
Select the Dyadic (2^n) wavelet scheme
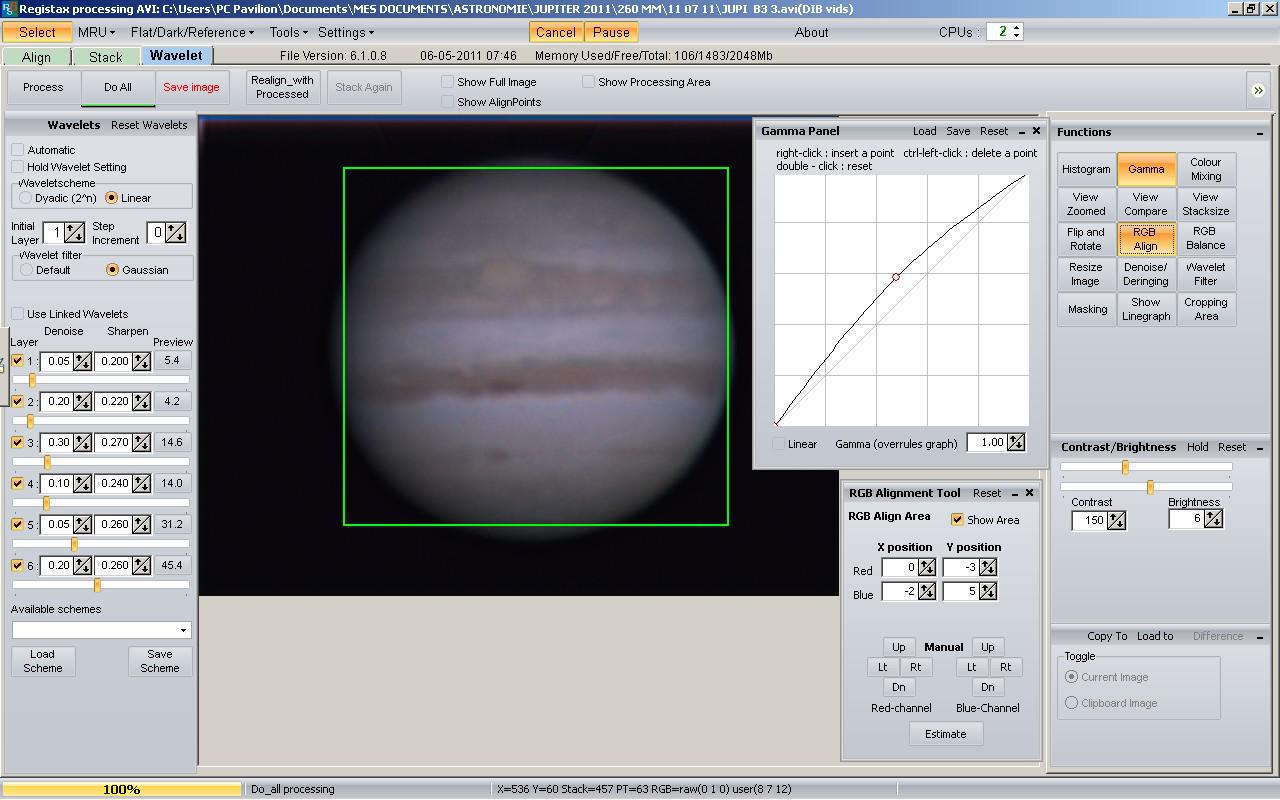(x=26, y=198)
